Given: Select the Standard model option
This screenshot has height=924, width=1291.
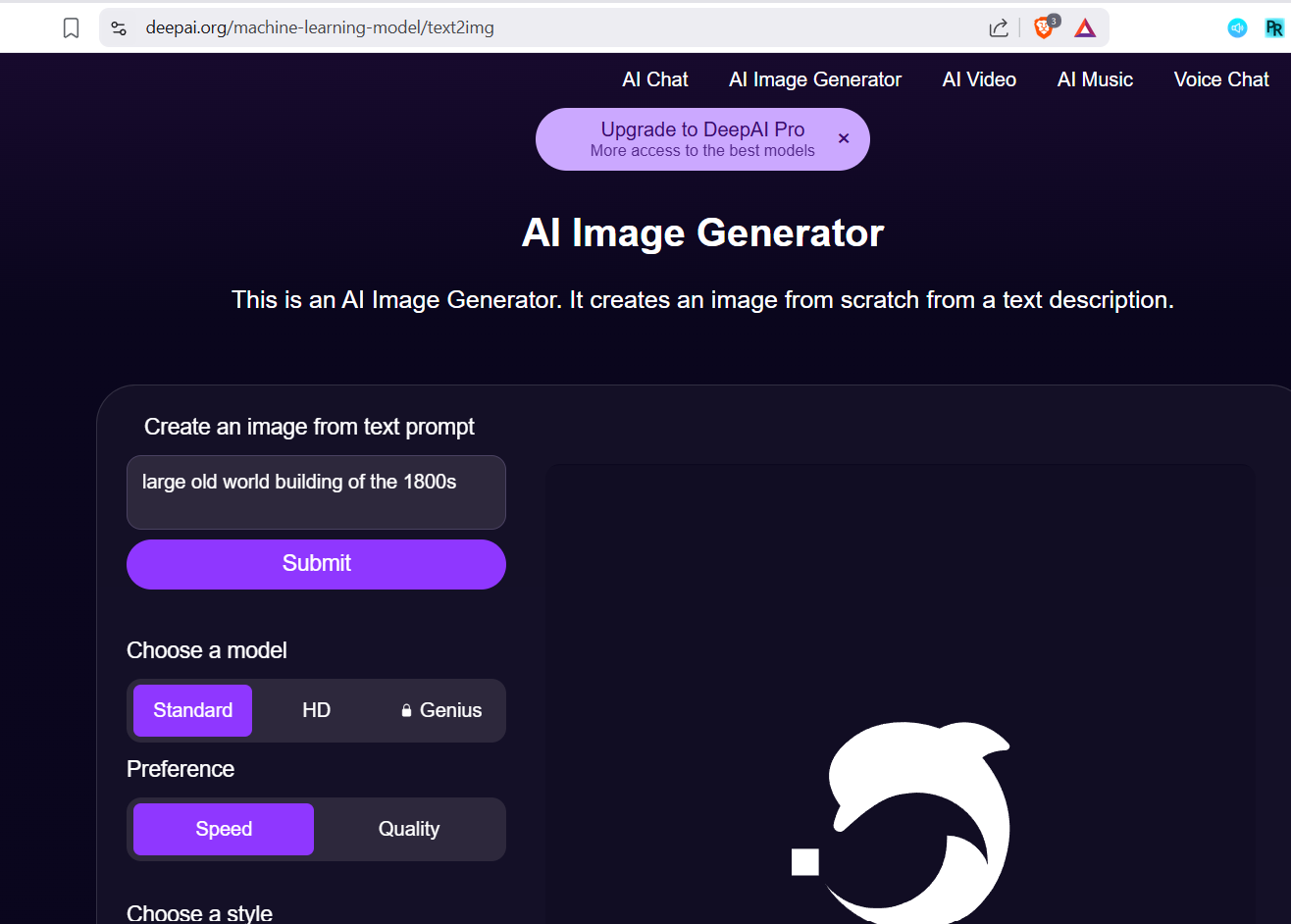Looking at the screenshot, I should 193,710.
